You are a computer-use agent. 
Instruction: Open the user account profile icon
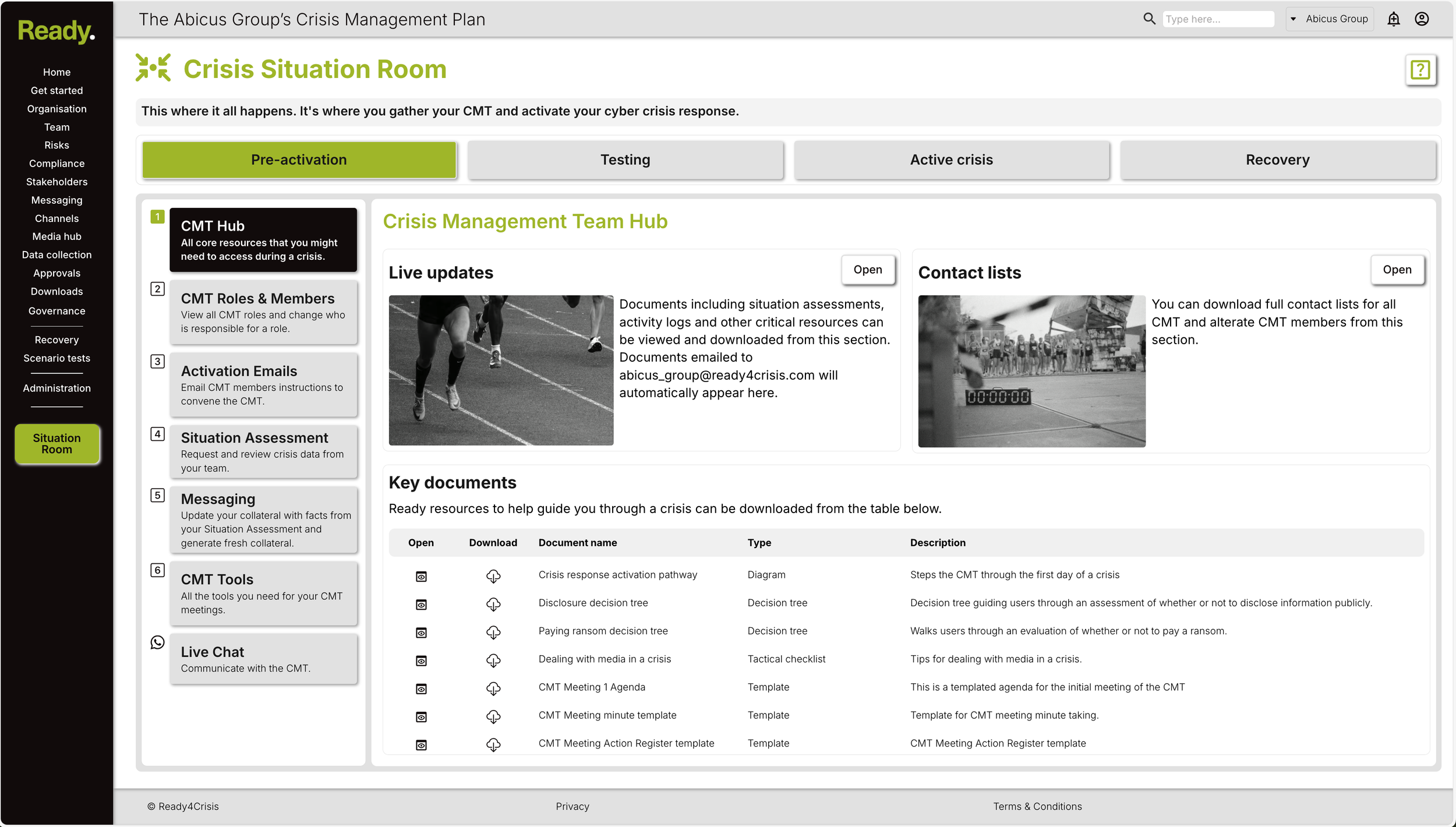pyautogui.click(x=1422, y=19)
